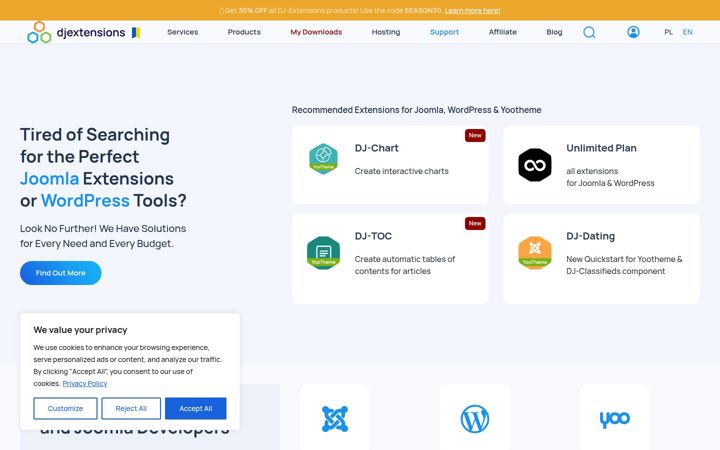The width and height of the screenshot is (720, 450).
Task: Open the DJ-TOC card title
Action: tap(373, 236)
